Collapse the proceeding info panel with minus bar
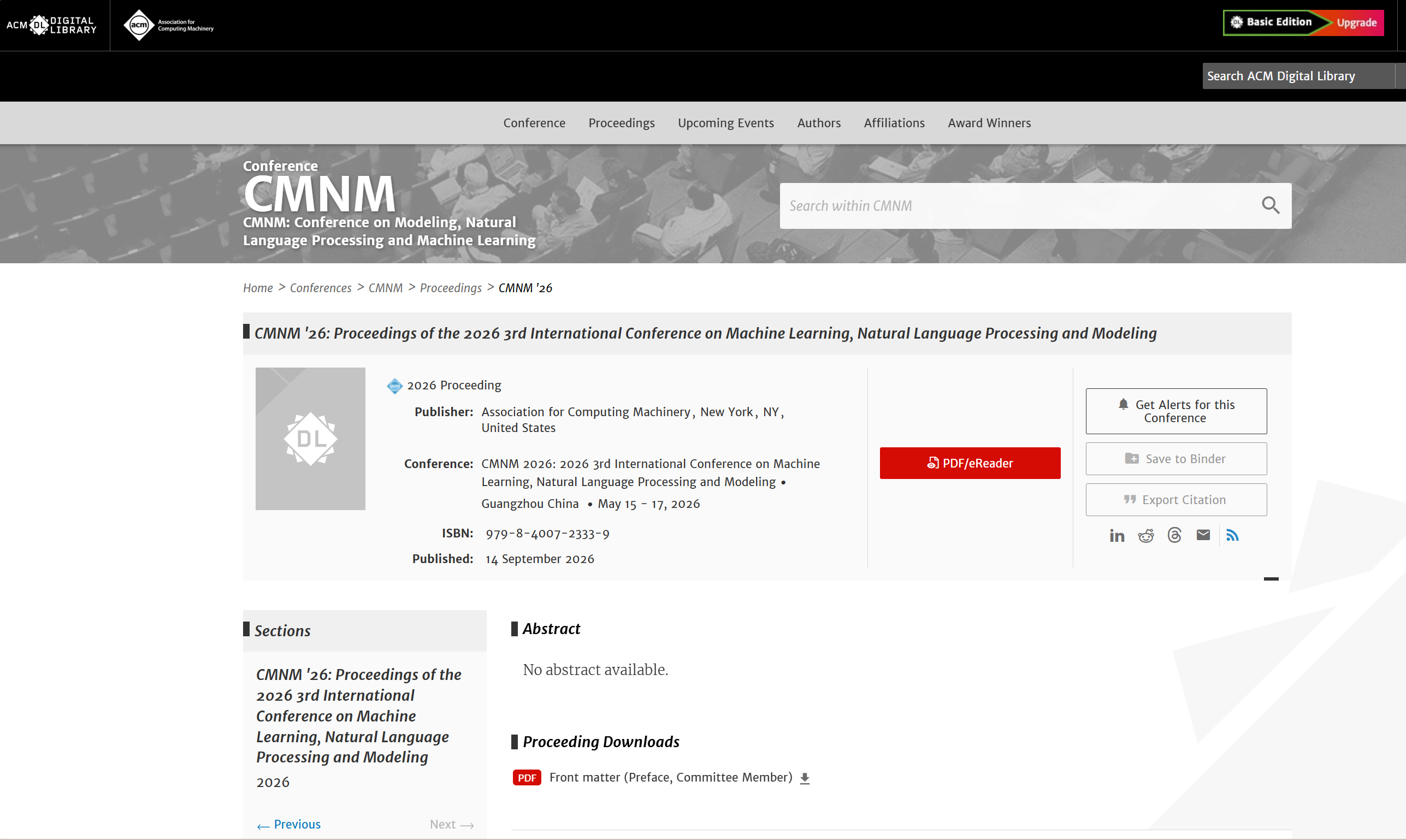The image size is (1406, 840). [x=1271, y=578]
